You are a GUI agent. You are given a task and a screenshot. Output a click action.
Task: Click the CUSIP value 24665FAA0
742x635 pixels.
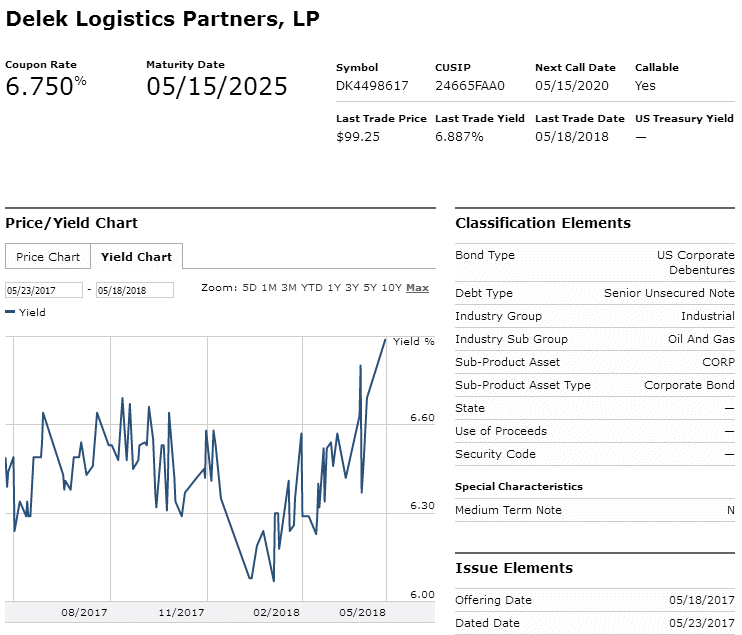(x=470, y=86)
